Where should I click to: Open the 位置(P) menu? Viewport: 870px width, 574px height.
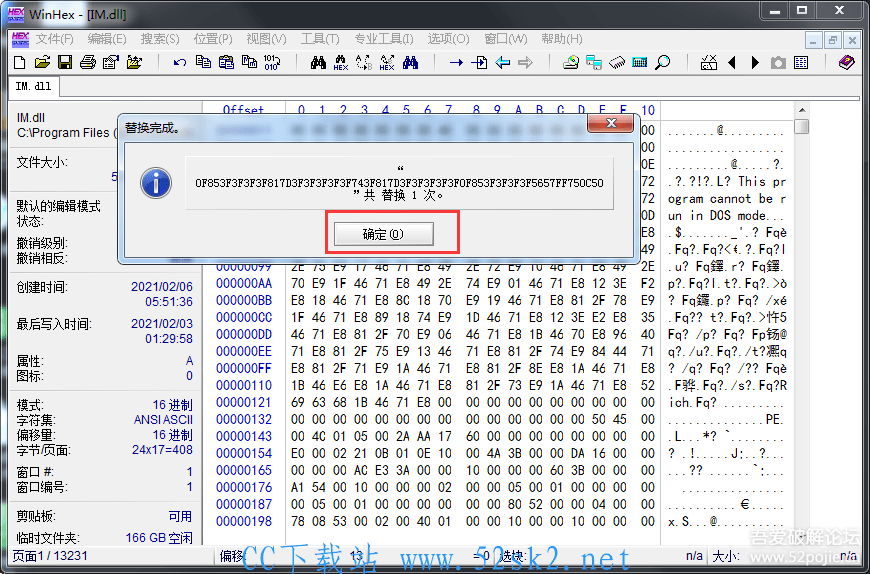(x=213, y=39)
